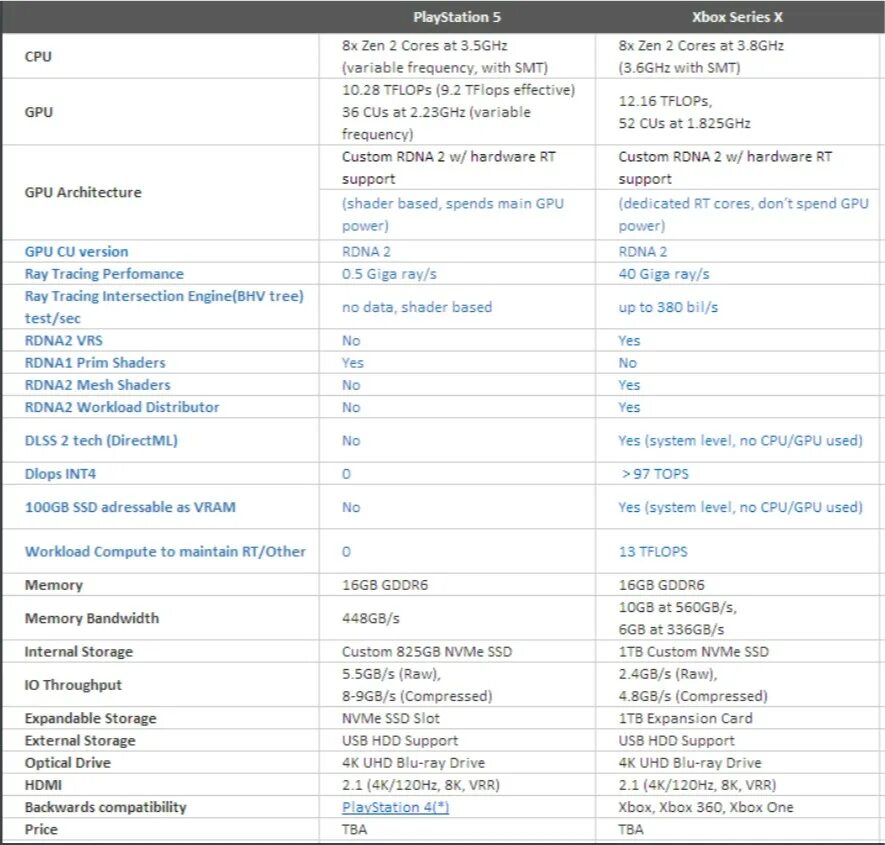This screenshot has height=845, width=885.
Task: Click the up to 380 bil/s cell
Action: (668, 307)
